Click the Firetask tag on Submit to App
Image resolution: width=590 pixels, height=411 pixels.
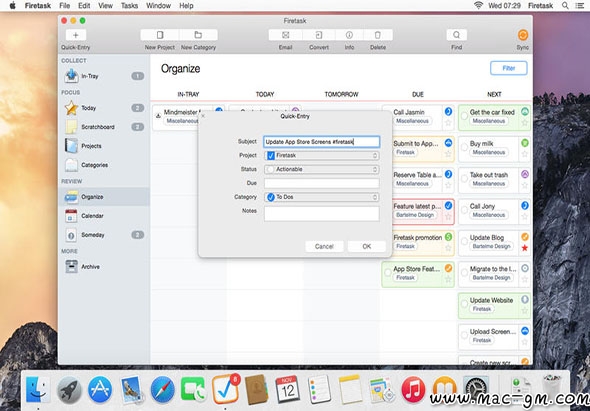click(405, 152)
